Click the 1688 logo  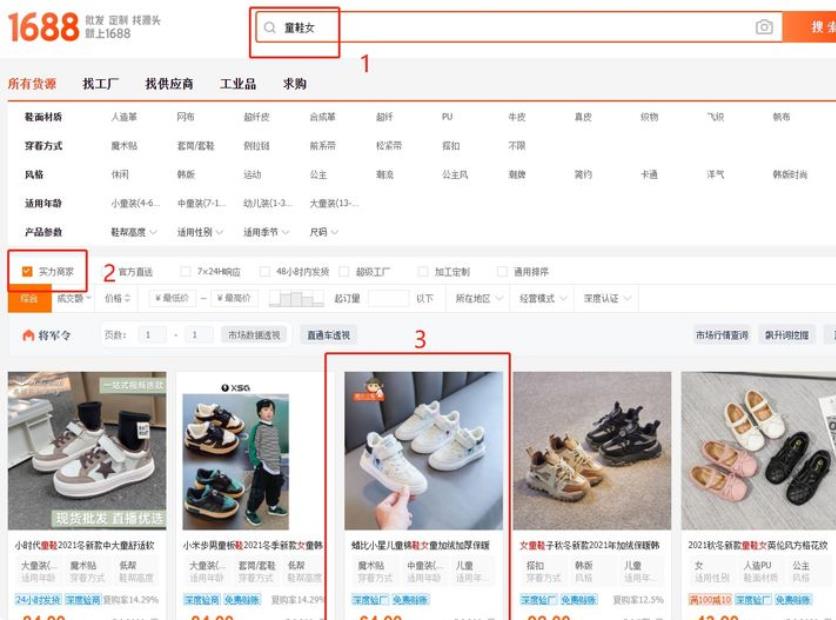pos(43,27)
